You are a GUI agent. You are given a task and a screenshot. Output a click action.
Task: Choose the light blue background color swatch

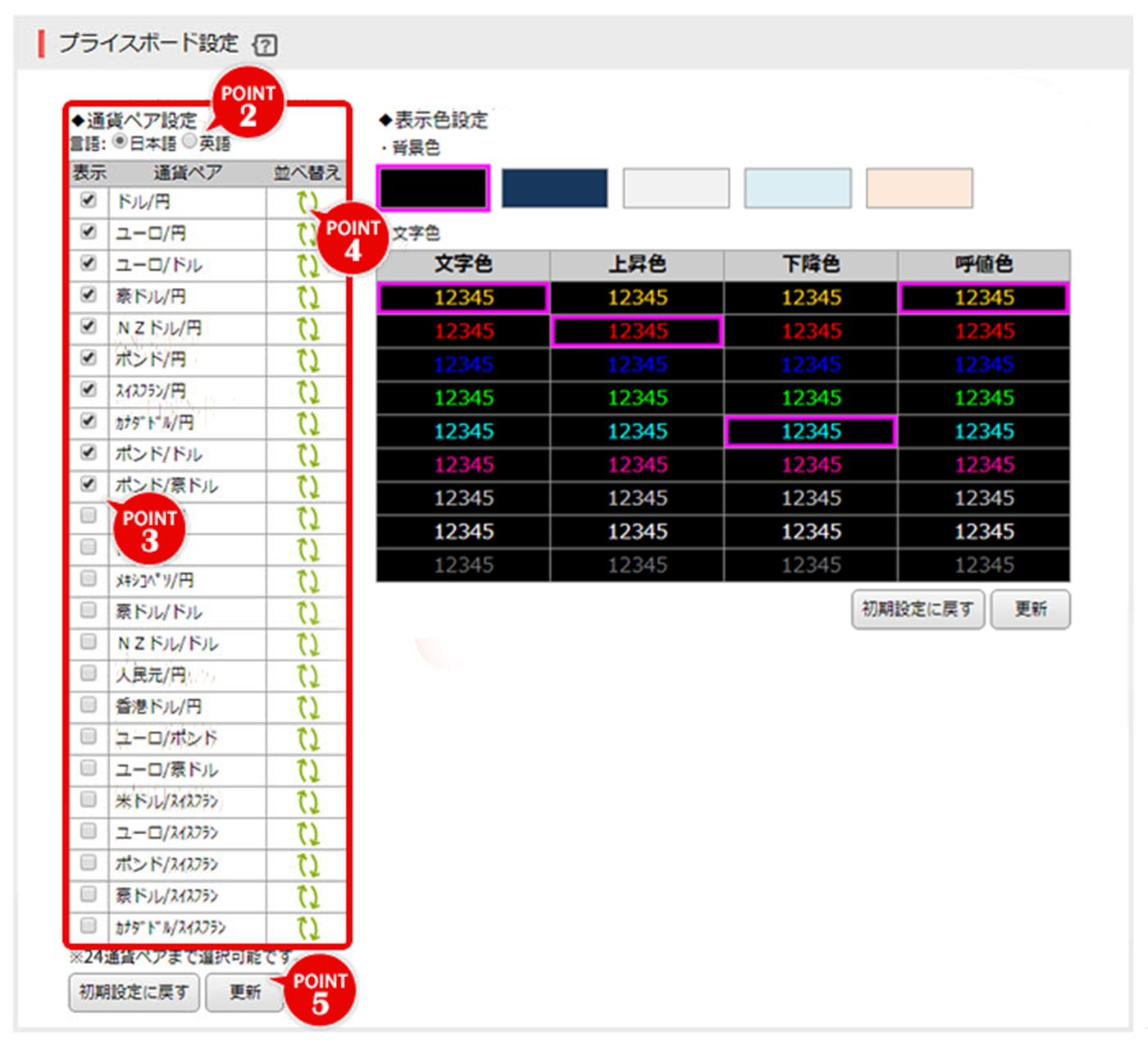(x=796, y=188)
